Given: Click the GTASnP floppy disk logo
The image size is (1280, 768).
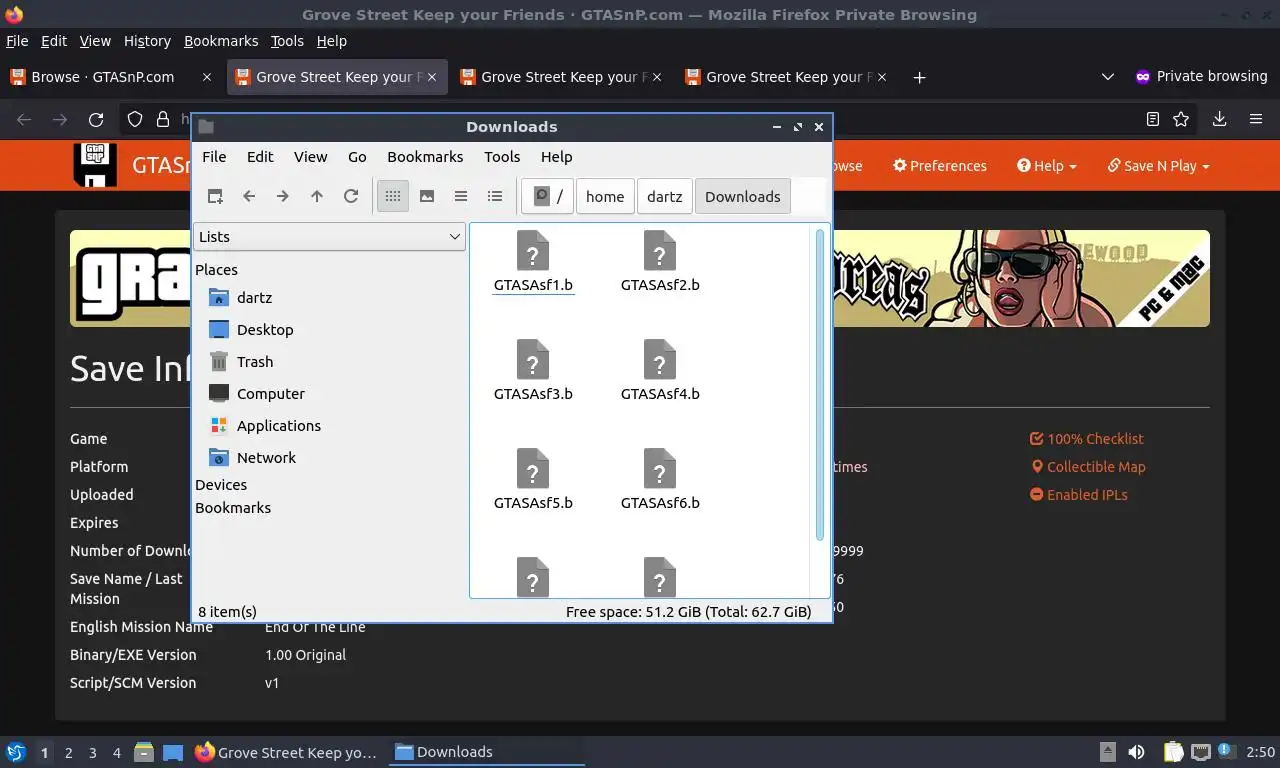Looking at the screenshot, I should click(95, 165).
